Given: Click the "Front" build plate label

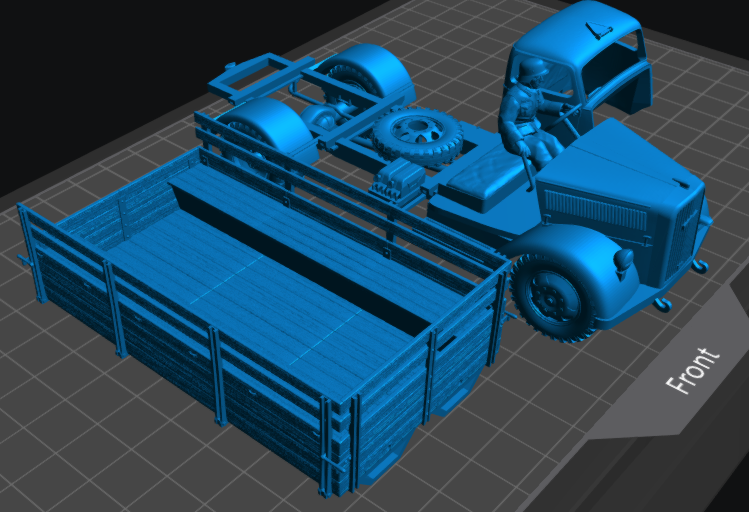Looking at the screenshot, I should (693, 371).
